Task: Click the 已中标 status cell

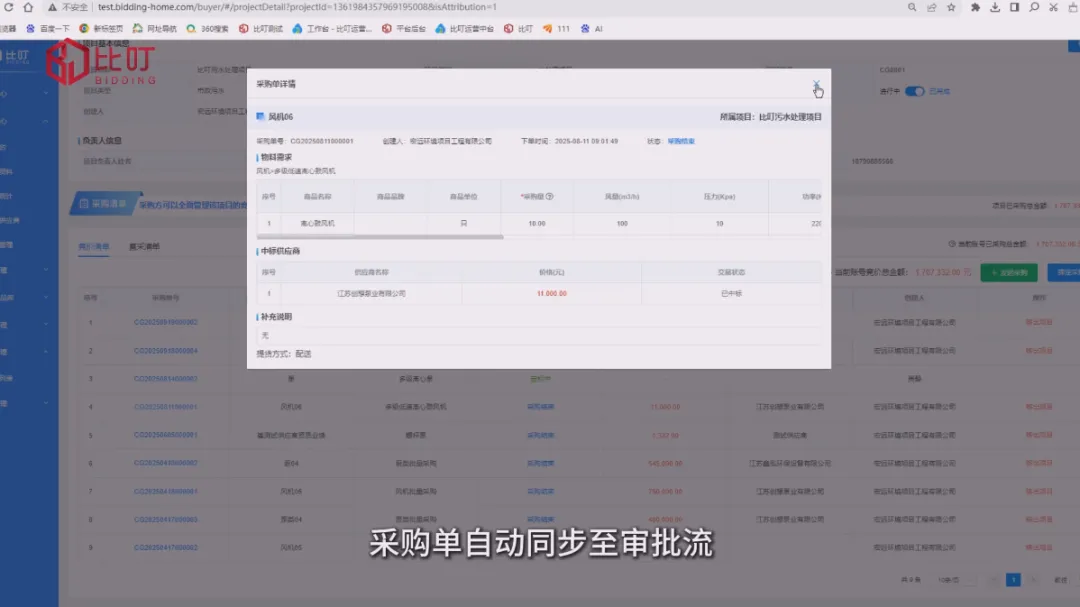Action: click(x=731, y=294)
